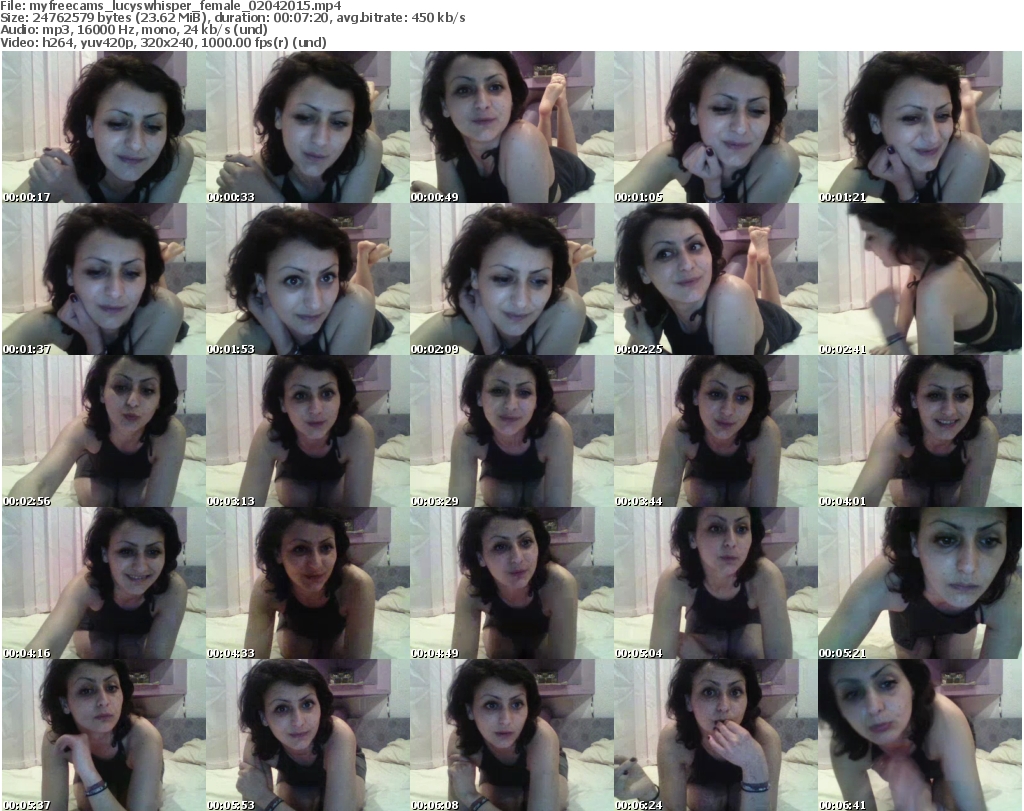Click the thumbnail marked 00:00:49
Viewport: 1024px width, 811px height.
tap(511, 127)
